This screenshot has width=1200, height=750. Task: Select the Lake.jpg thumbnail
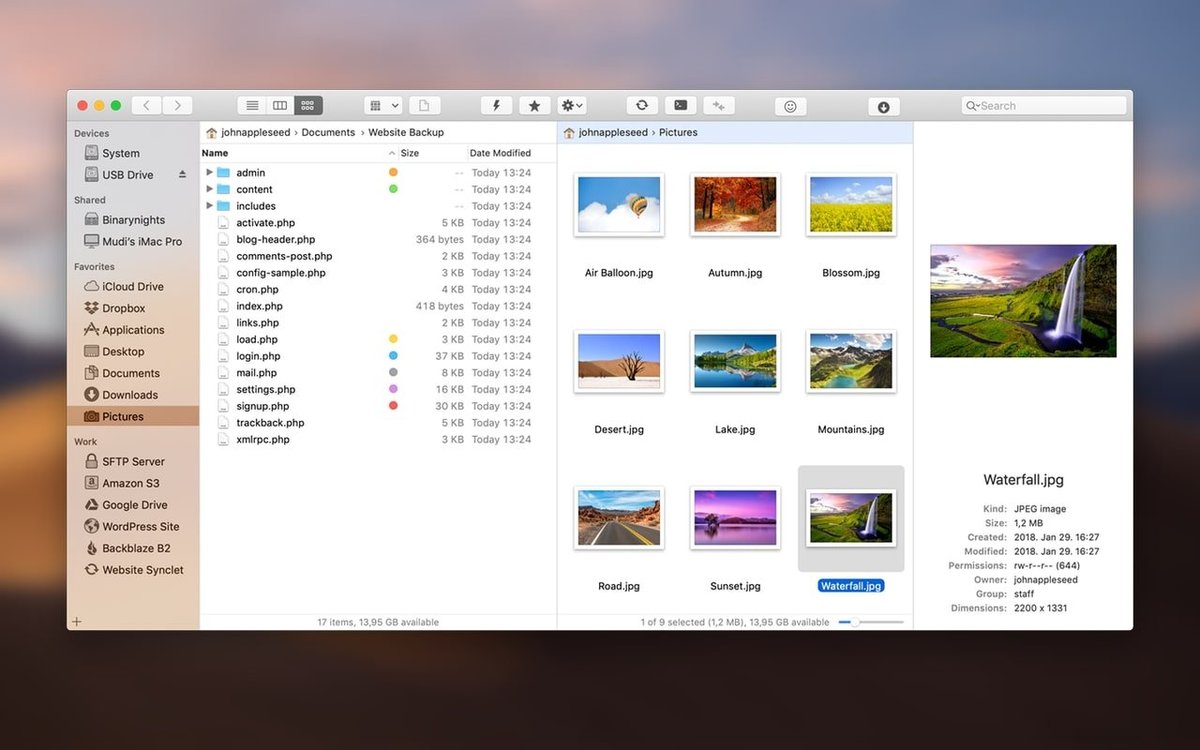735,361
